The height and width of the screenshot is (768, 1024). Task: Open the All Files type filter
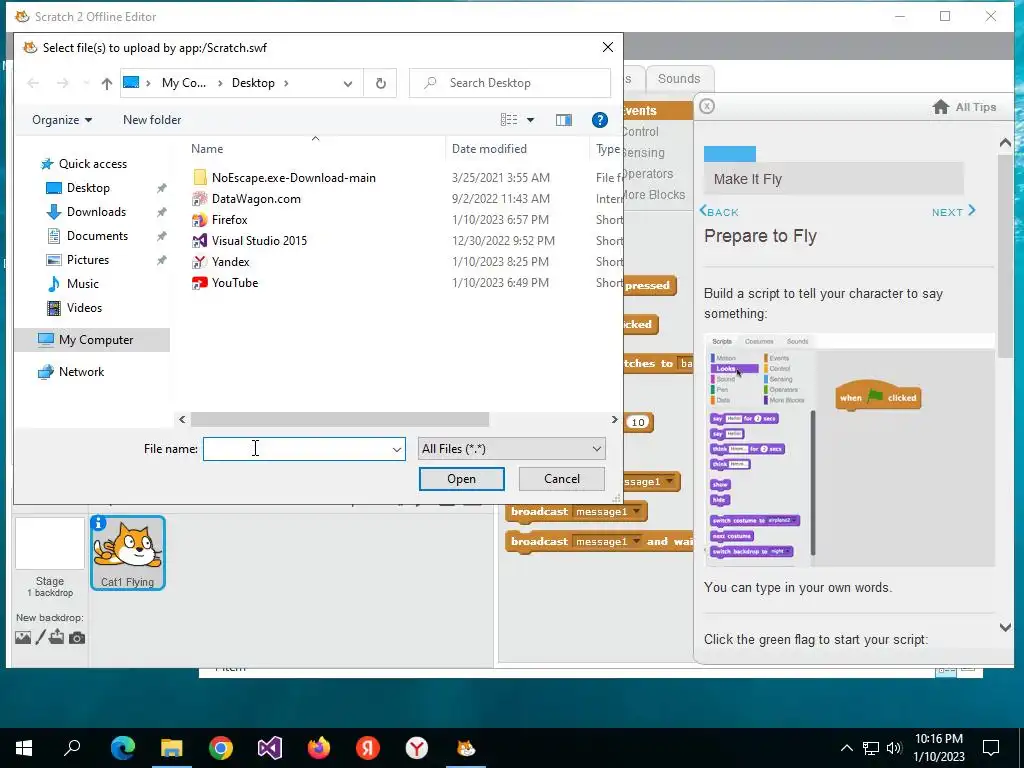pyautogui.click(x=511, y=449)
